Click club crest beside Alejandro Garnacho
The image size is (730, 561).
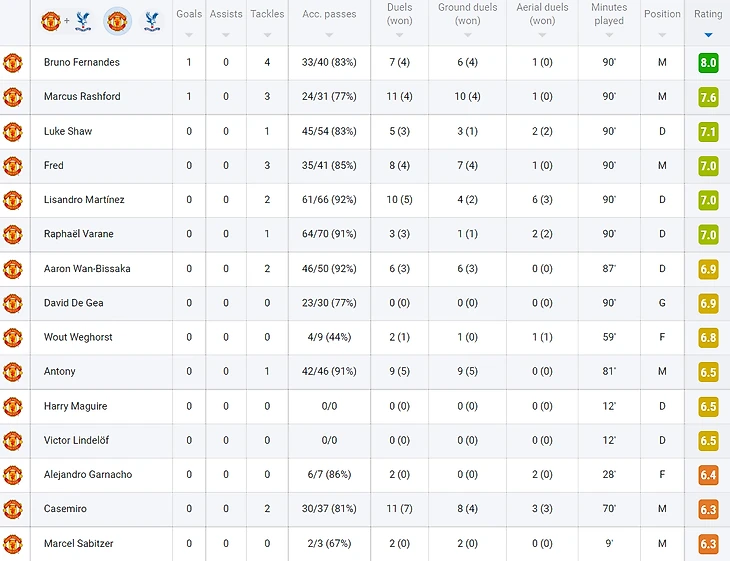point(13,475)
